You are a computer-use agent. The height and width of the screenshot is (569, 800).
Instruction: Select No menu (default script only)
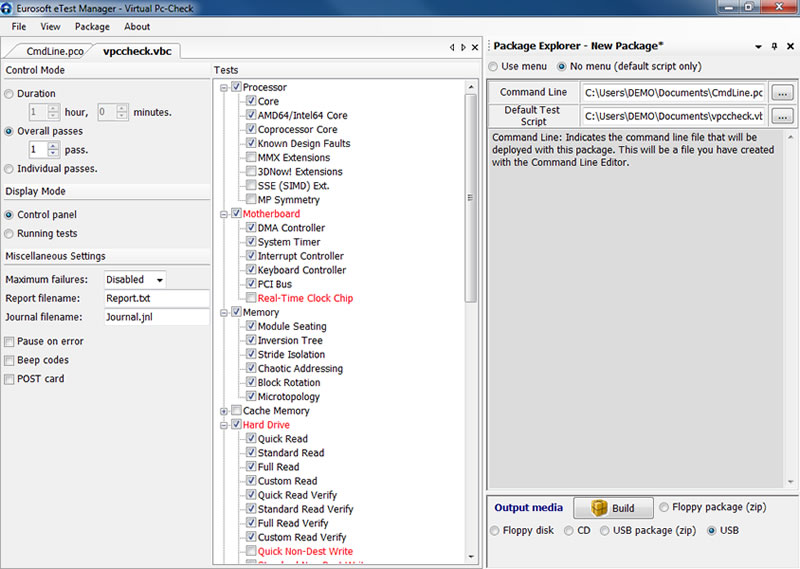click(x=562, y=66)
